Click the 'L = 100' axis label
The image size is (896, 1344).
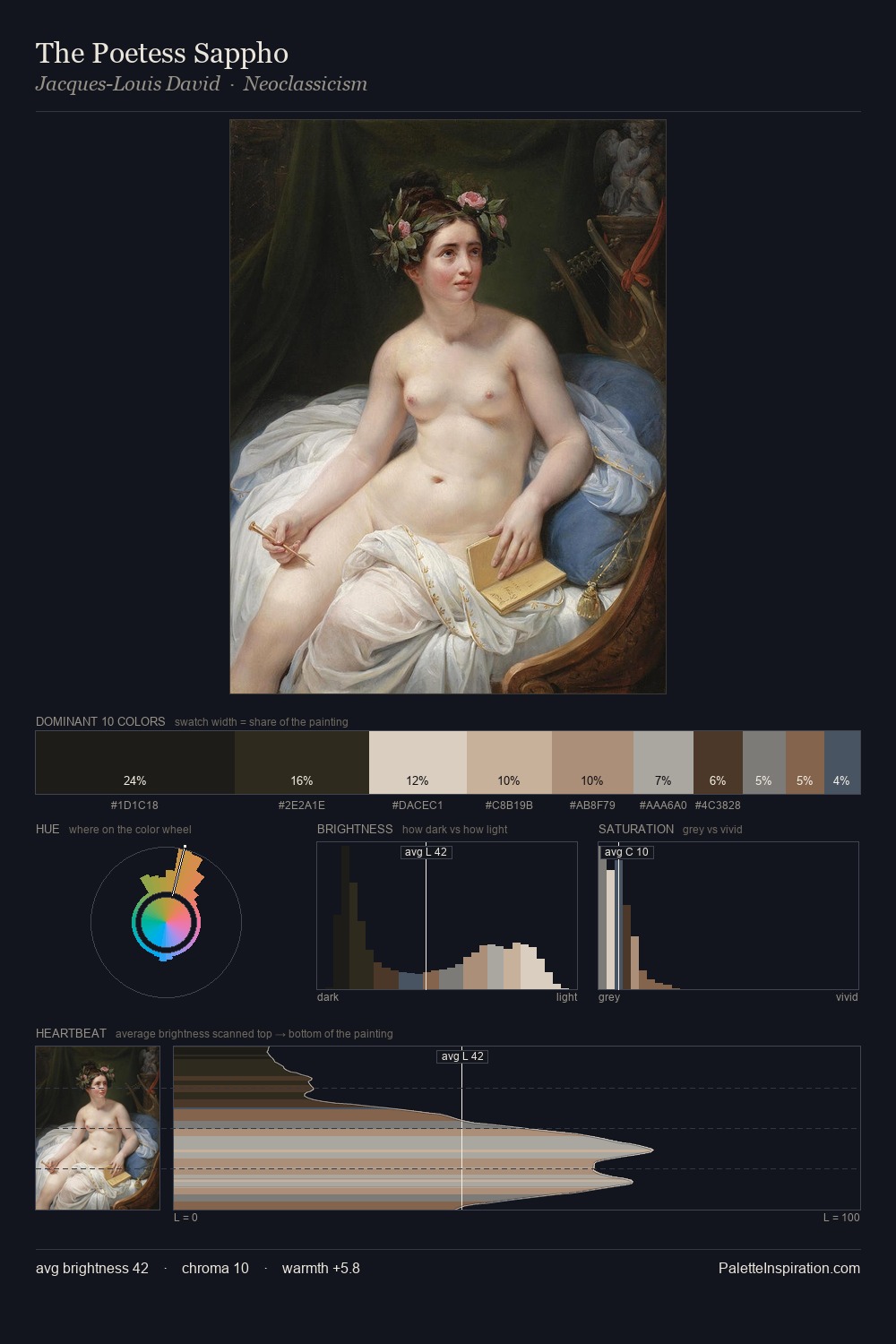(841, 1218)
